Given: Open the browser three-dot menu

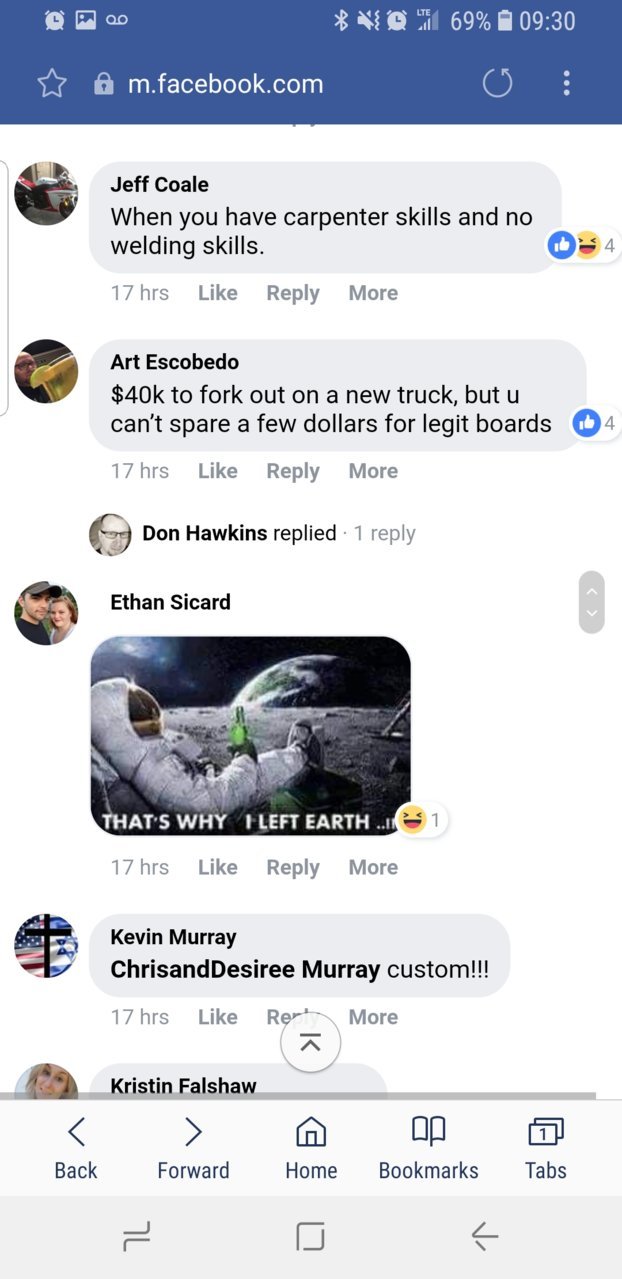Looking at the screenshot, I should click(566, 83).
